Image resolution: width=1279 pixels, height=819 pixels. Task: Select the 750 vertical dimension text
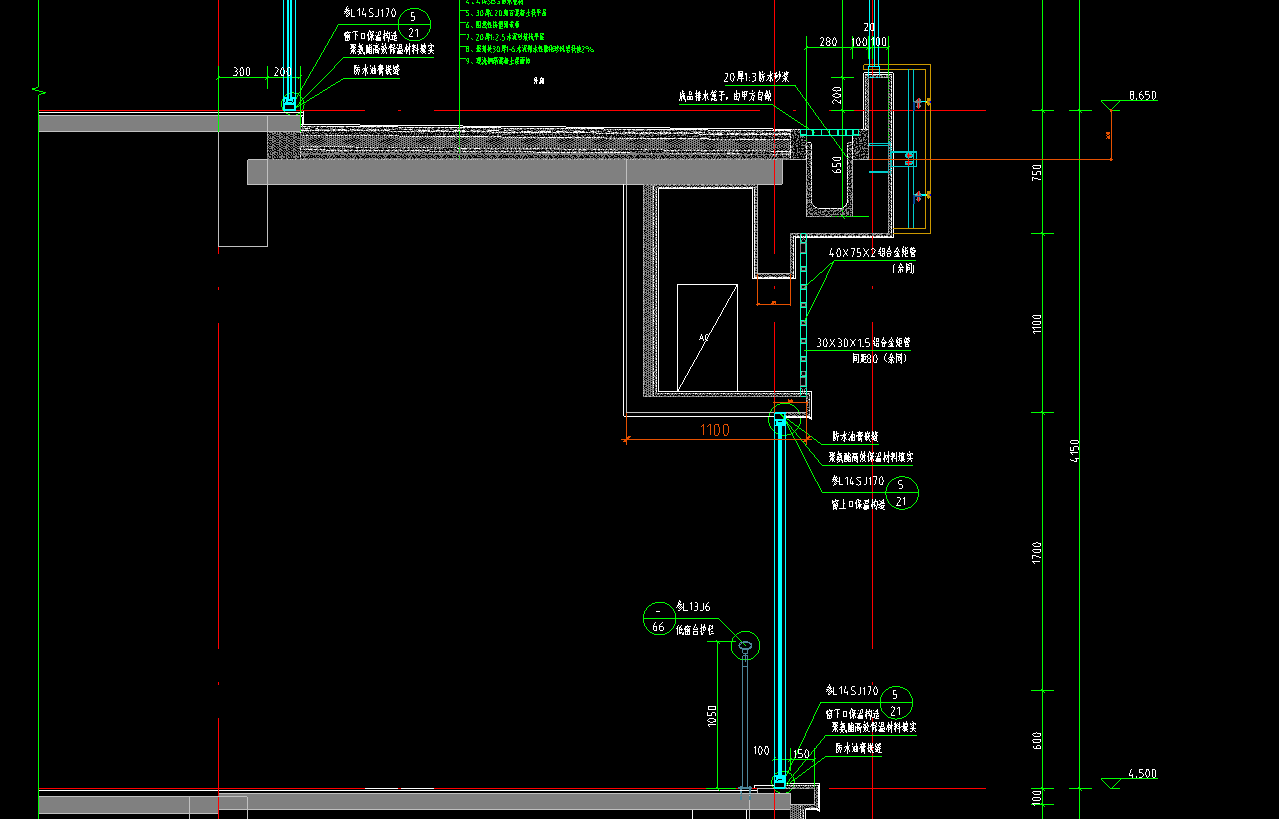coord(1037,172)
